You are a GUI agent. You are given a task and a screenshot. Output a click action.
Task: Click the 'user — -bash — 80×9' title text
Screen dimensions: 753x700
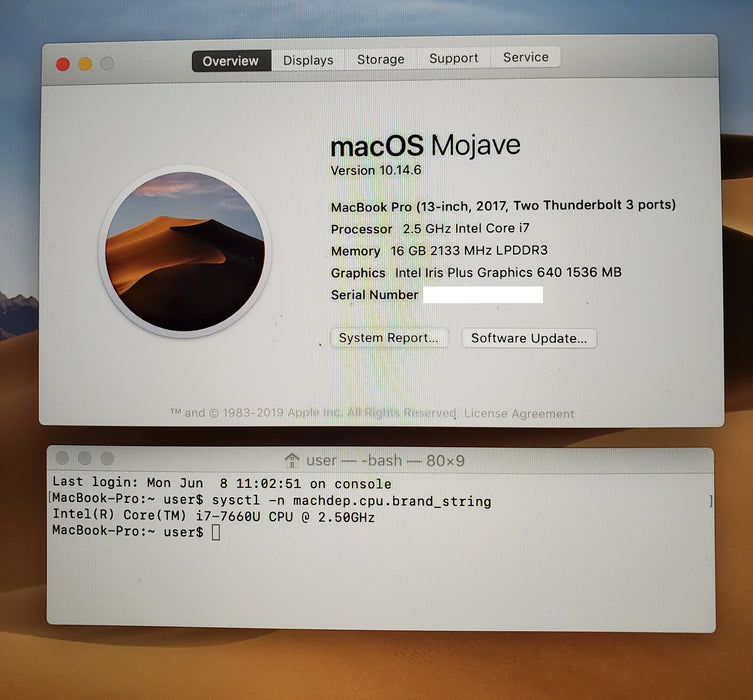pos(385,460)
